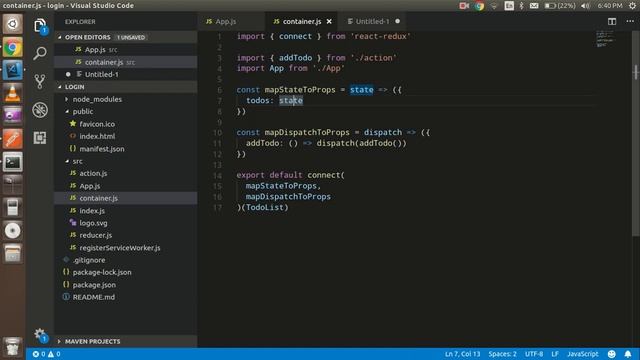Open the Source Control view
The image size is (640, 360).
[x=40, y=81]
